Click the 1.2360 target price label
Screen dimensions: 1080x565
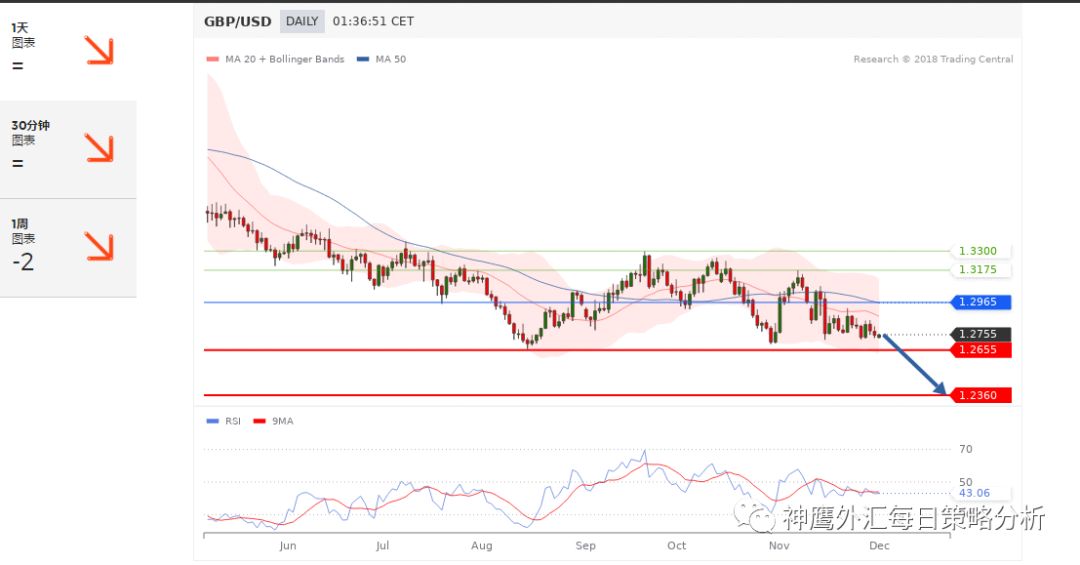980,396
